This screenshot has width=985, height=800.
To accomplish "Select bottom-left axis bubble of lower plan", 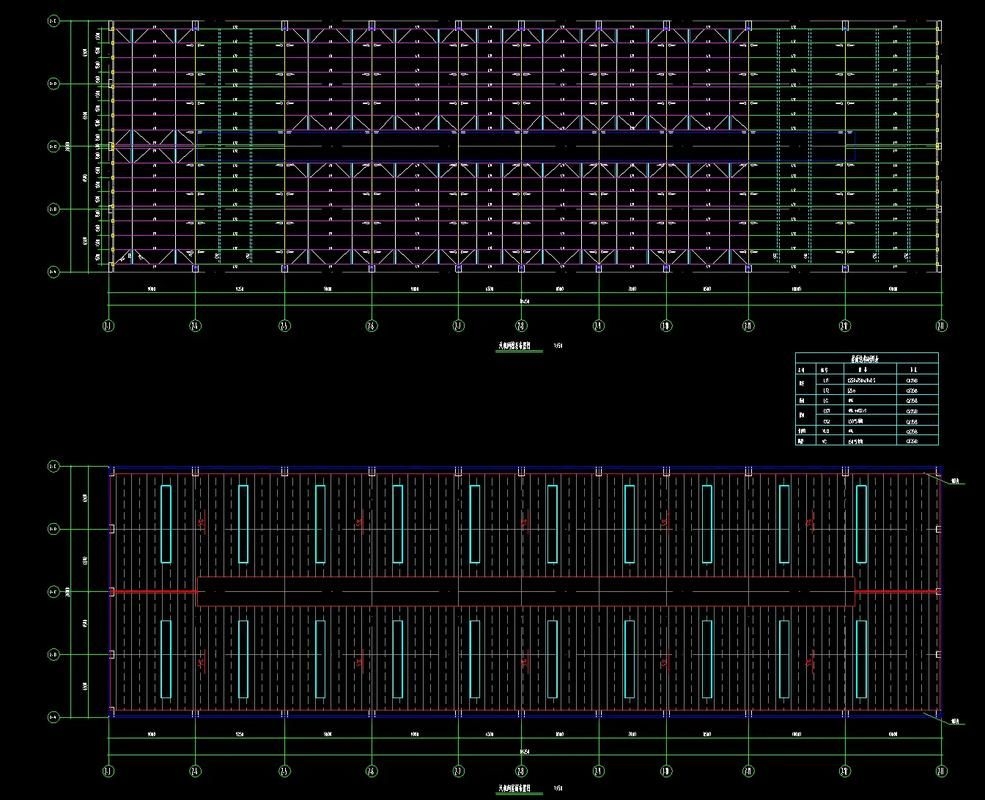I will 53,716.
